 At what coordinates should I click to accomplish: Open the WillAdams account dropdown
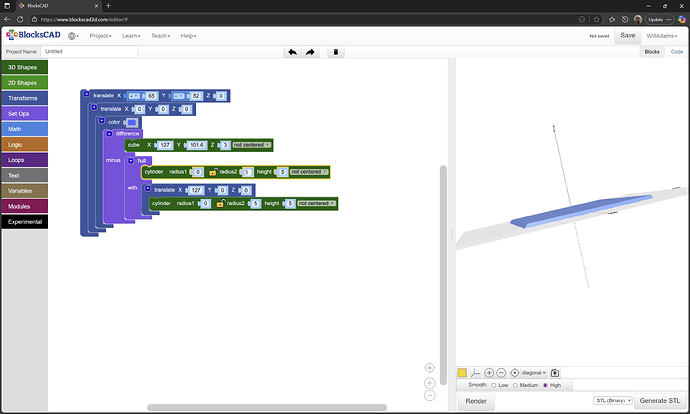point(661,36)
